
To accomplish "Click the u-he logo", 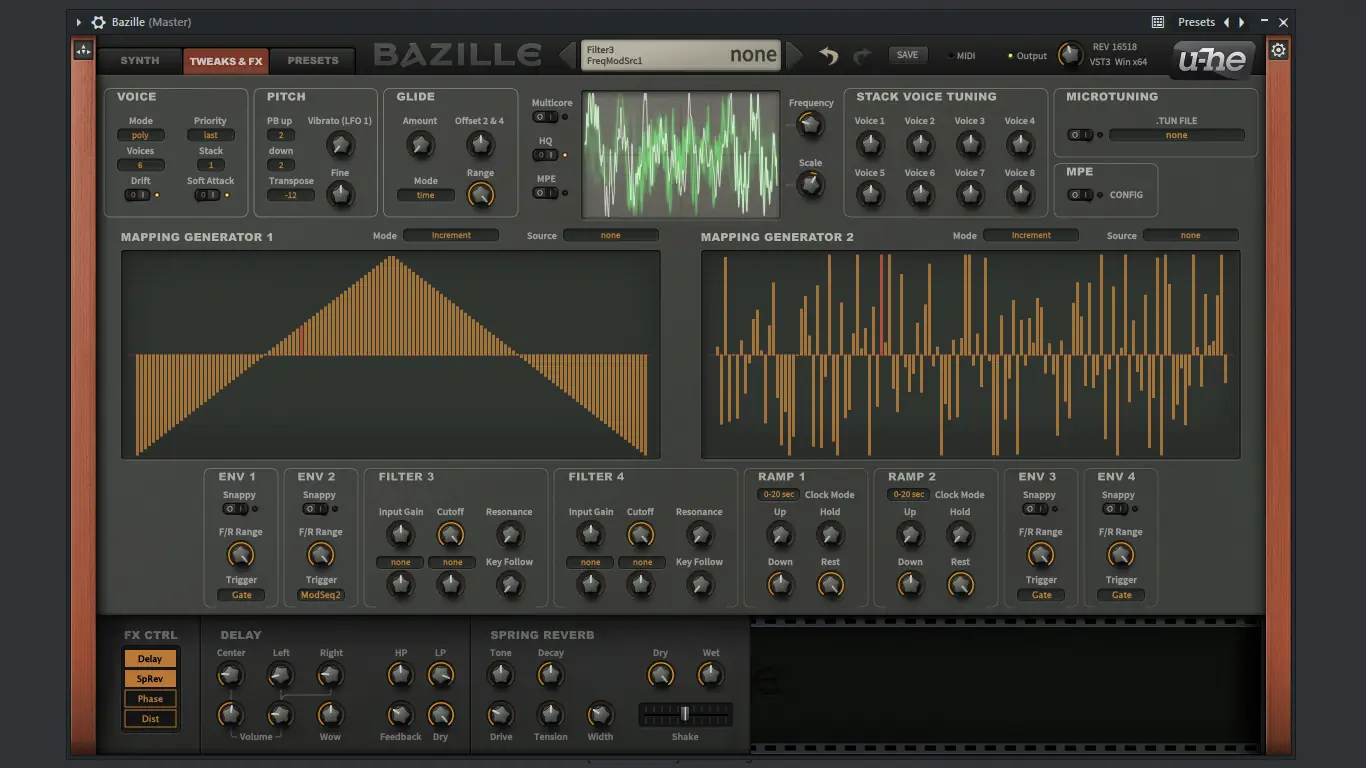I will [x=1213, y=60].
